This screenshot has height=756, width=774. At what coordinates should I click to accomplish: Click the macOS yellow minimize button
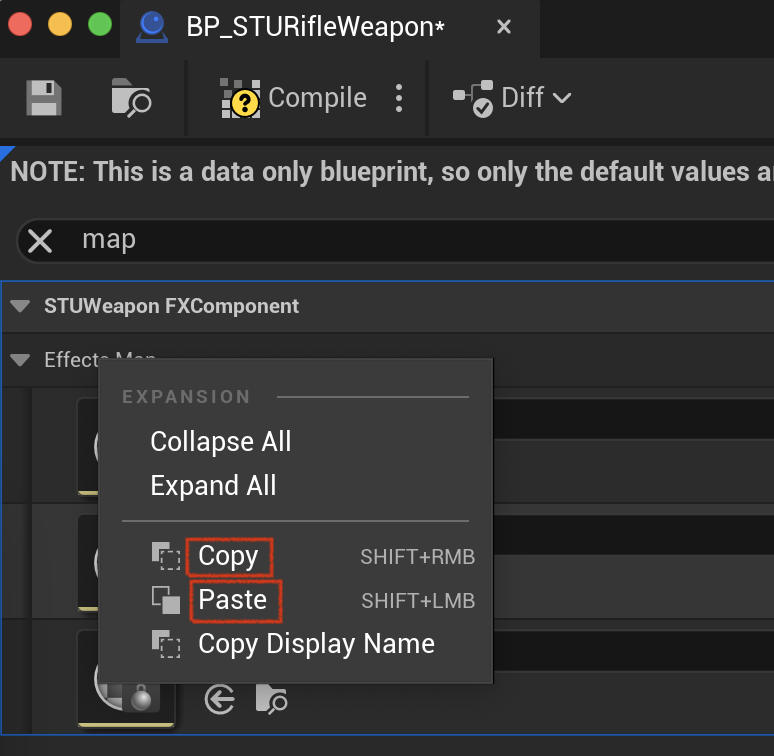pyautogui.click(x=60, y=24)
